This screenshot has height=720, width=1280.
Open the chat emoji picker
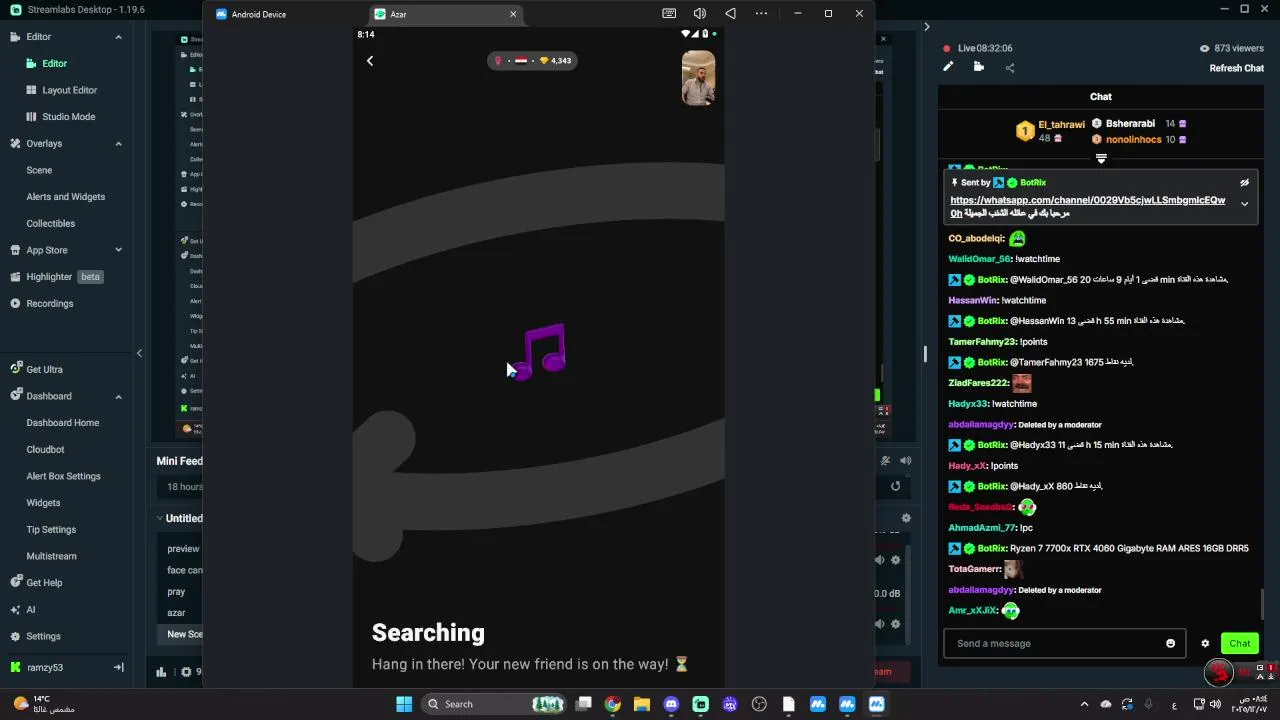coord(1170,643)
